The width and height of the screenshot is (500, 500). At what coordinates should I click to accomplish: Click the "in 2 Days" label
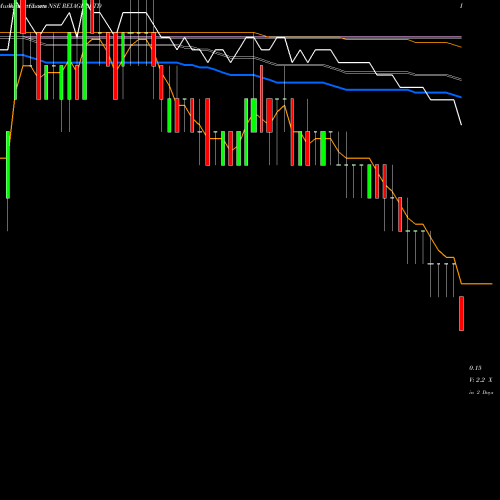pos(481,392)
